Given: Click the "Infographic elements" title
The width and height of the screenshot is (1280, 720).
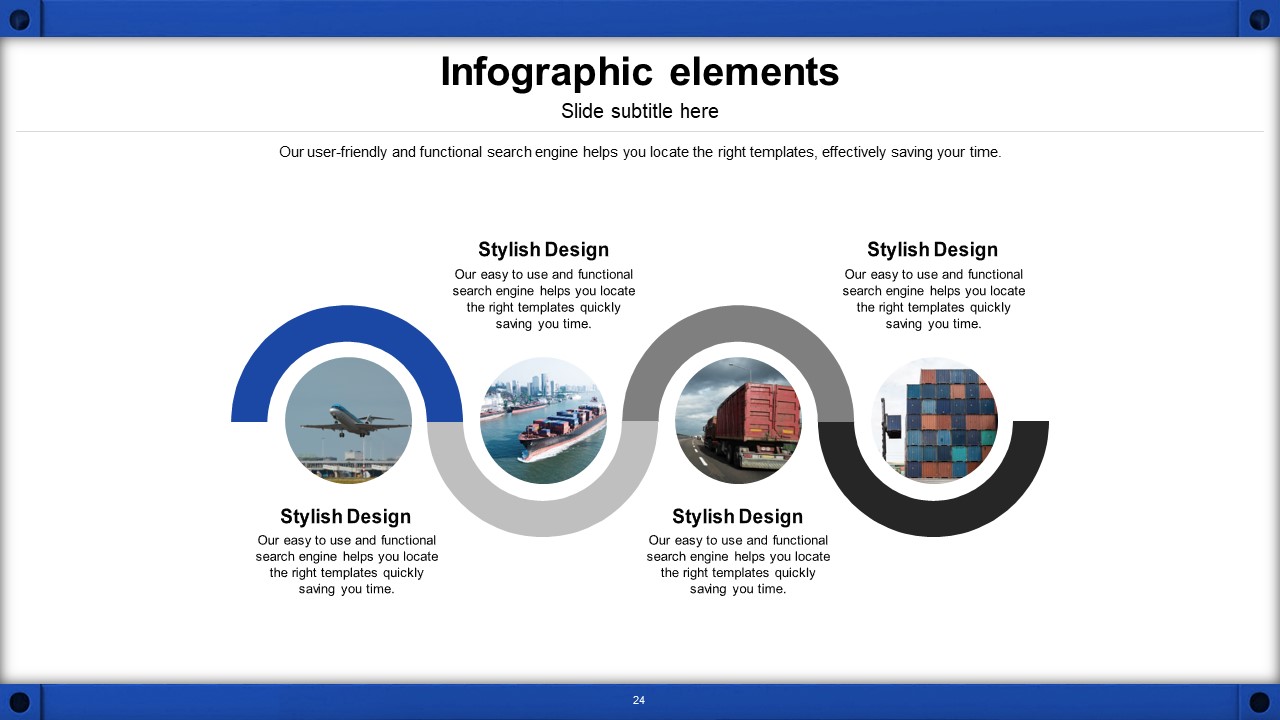Looking at the screenshot, I should (x=640, y=72).
